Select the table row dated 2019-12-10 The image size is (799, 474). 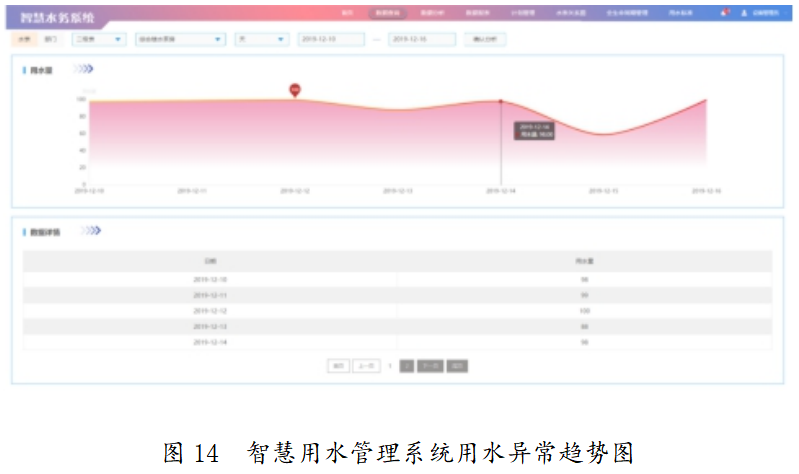397,279
